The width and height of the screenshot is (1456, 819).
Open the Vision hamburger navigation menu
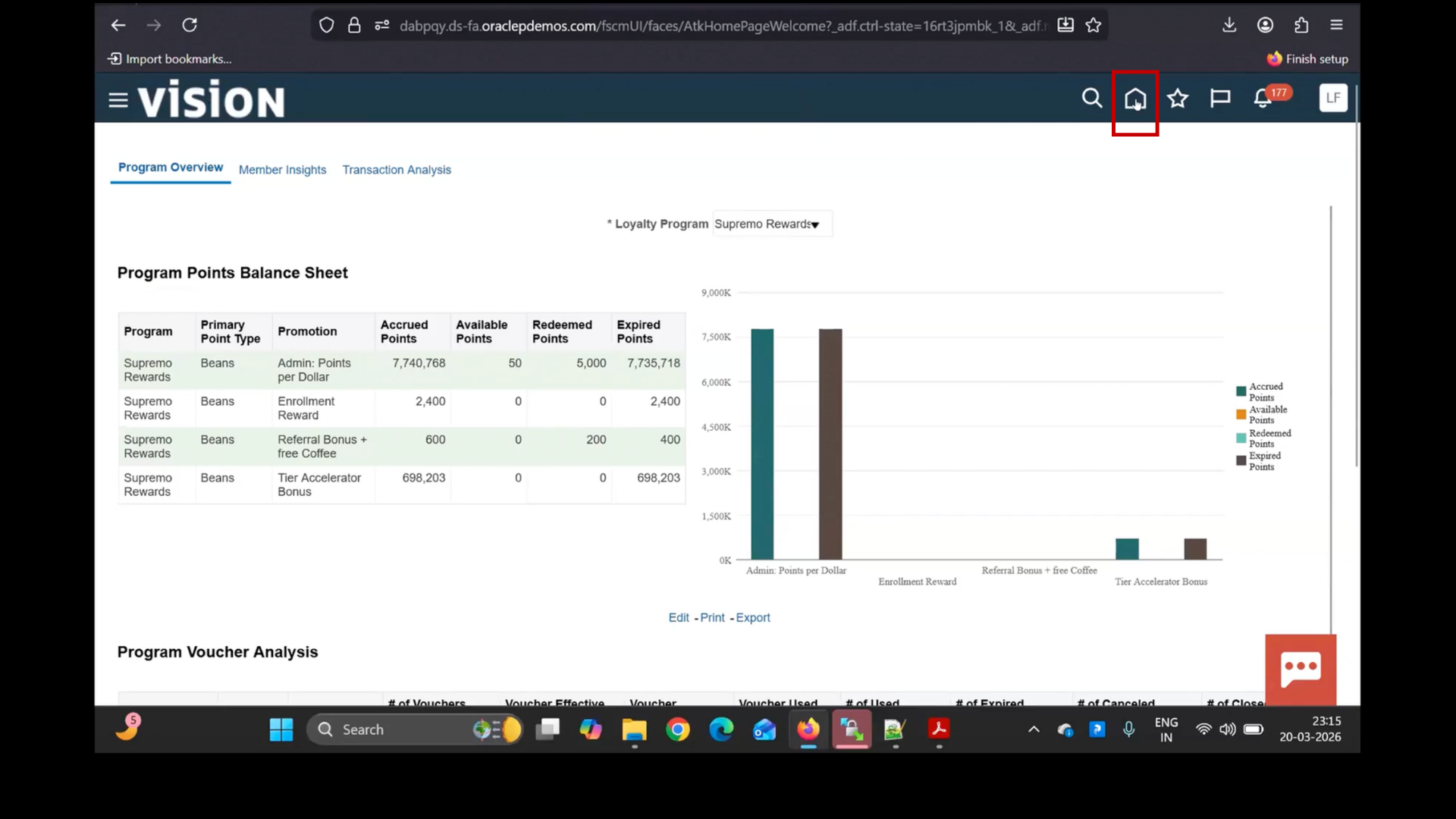[x=118, y=99]
